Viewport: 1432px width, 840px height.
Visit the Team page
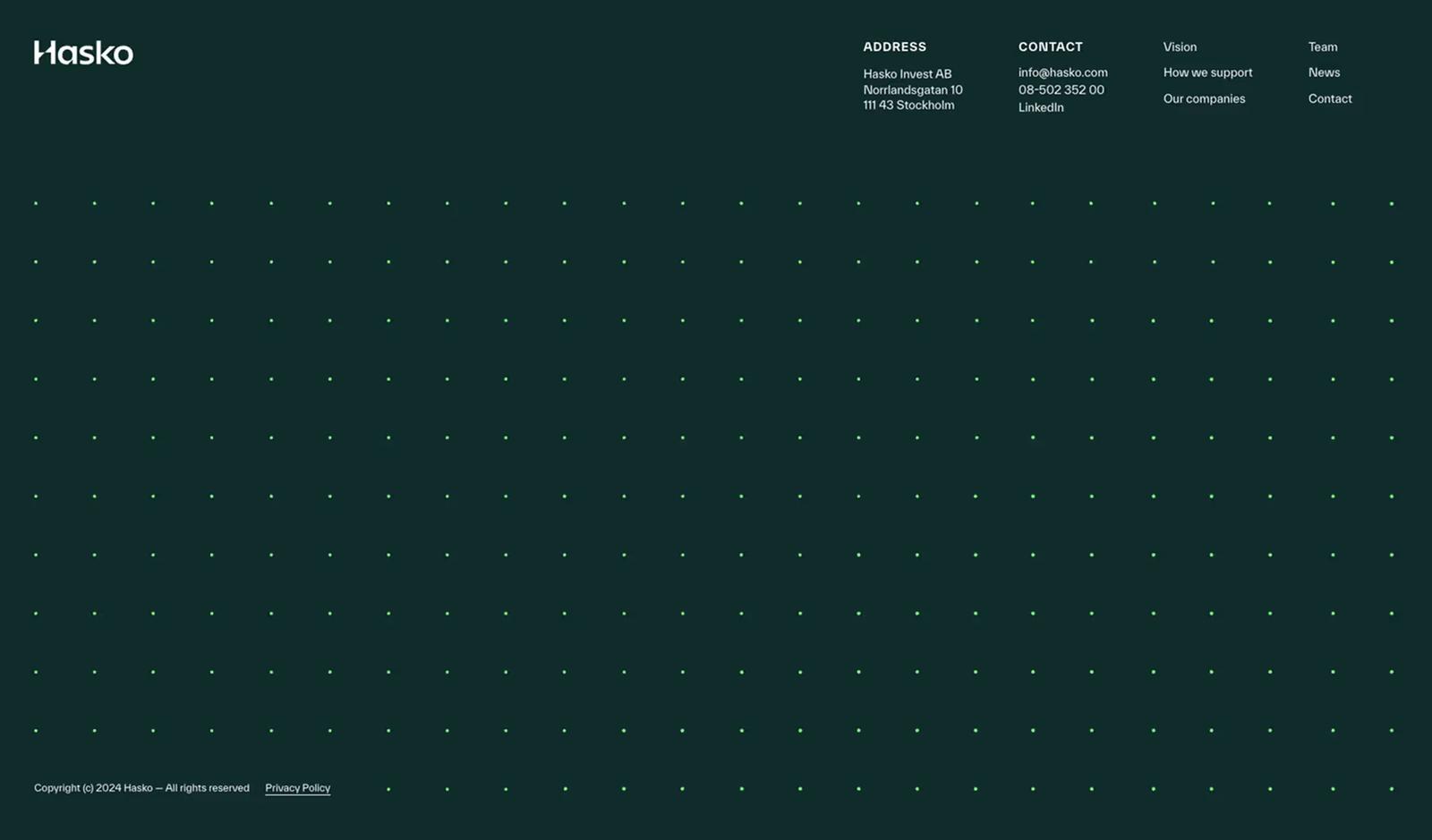click(x=1323, y=47)
